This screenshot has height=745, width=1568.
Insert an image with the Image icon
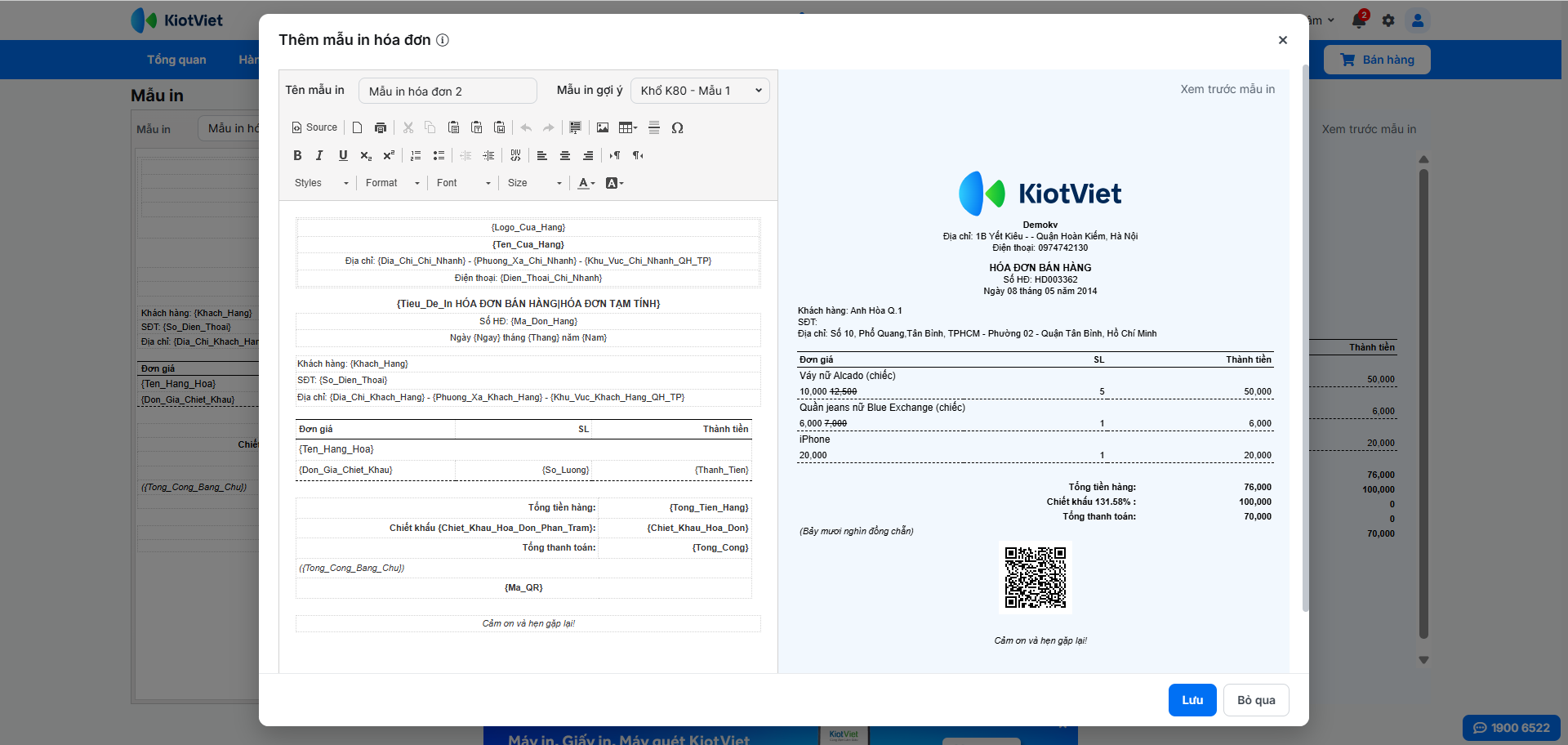click(x=603, y=127)
